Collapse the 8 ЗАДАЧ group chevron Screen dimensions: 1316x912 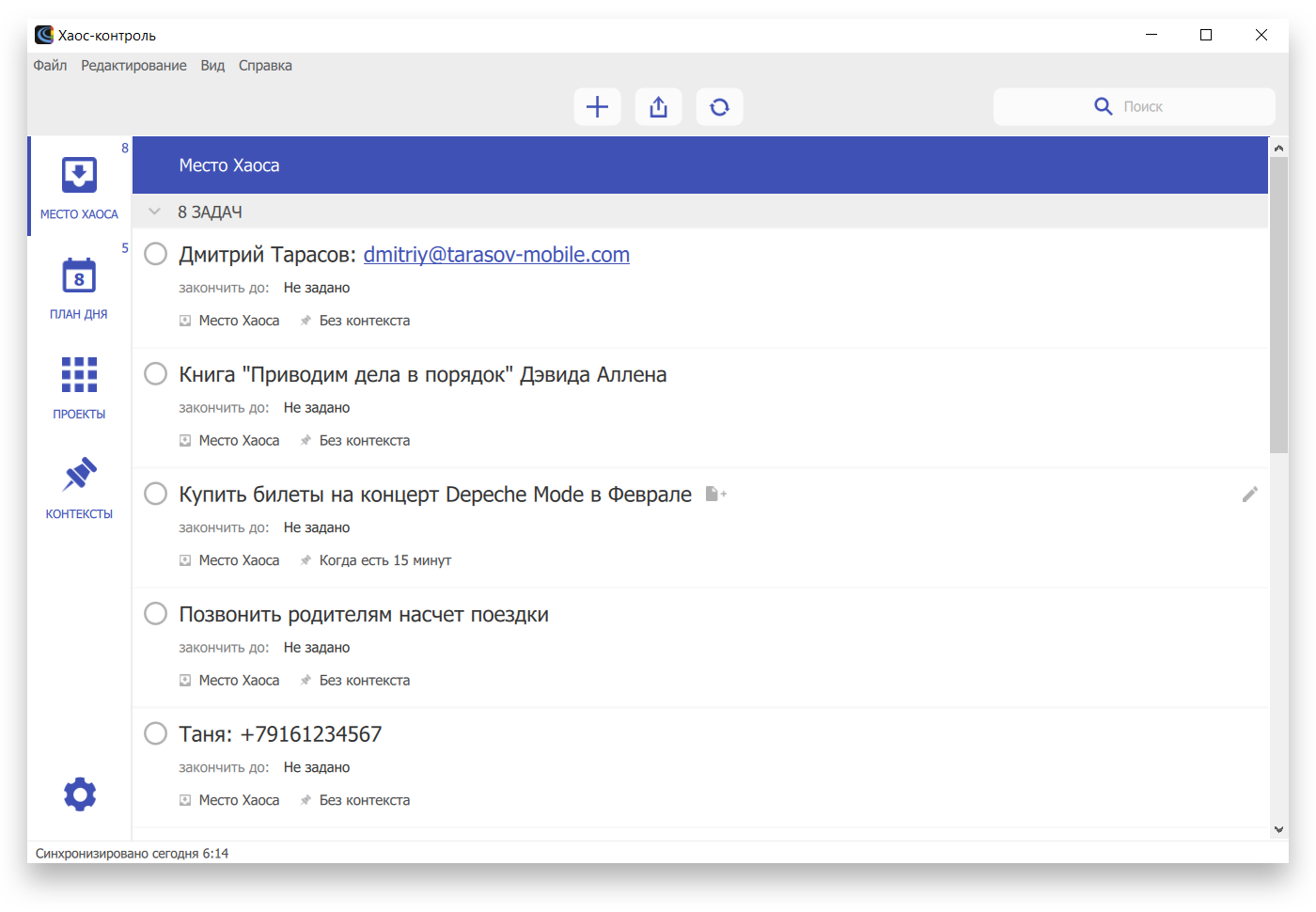[x=155, y=212]
